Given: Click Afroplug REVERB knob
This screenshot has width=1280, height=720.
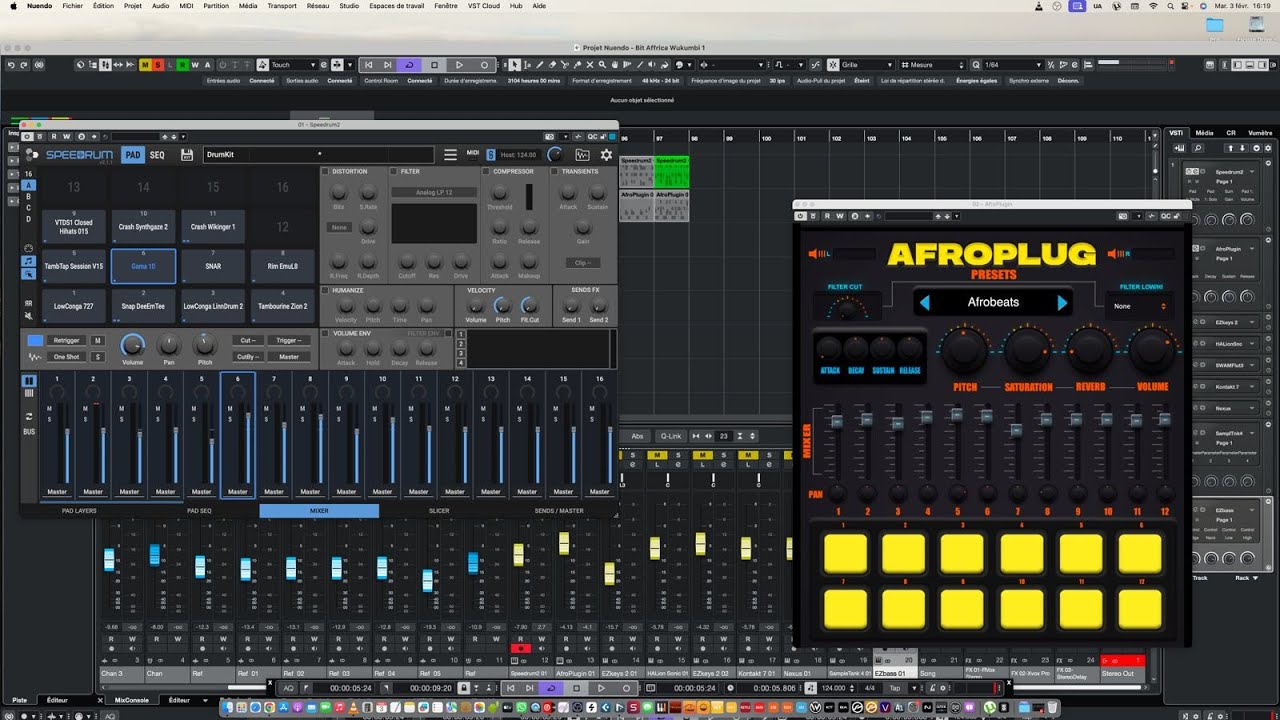Looking at the screenshot, I should tap(1089, 349).
